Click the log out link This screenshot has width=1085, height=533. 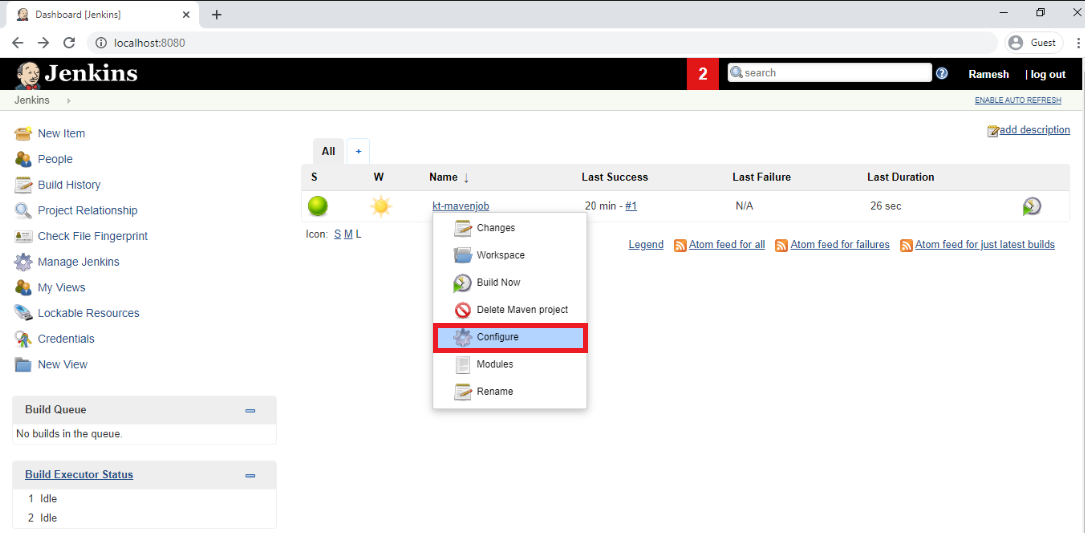click(1048, 74)
